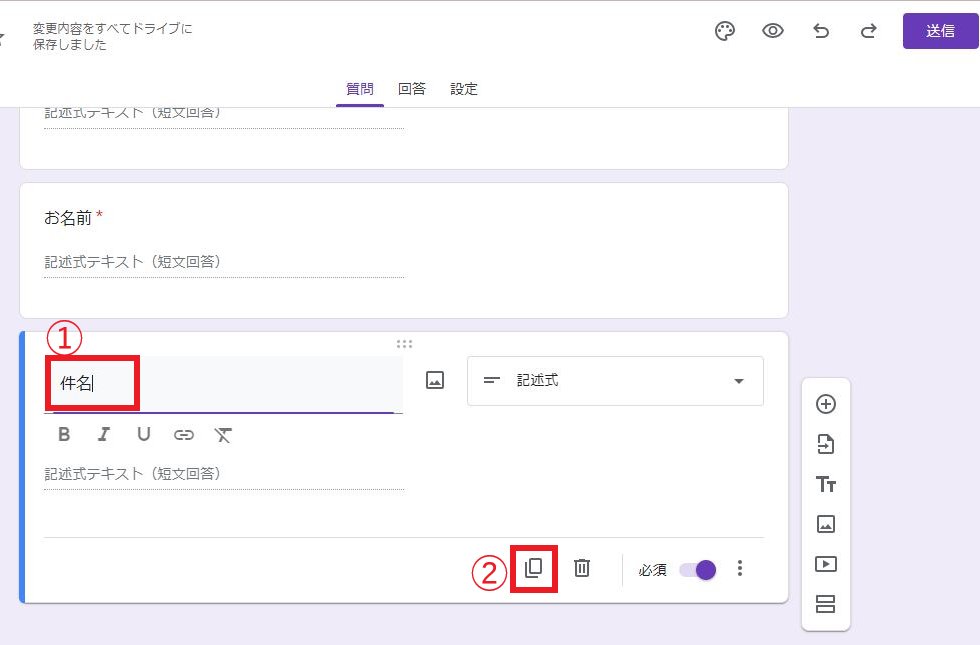Click the purple 送信 send button
This screenshot has width=980, height=645.
tap(940, 31)
